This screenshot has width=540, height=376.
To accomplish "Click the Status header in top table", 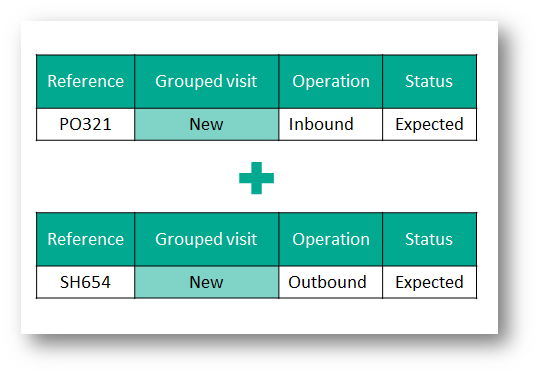I will pos(429,82).
